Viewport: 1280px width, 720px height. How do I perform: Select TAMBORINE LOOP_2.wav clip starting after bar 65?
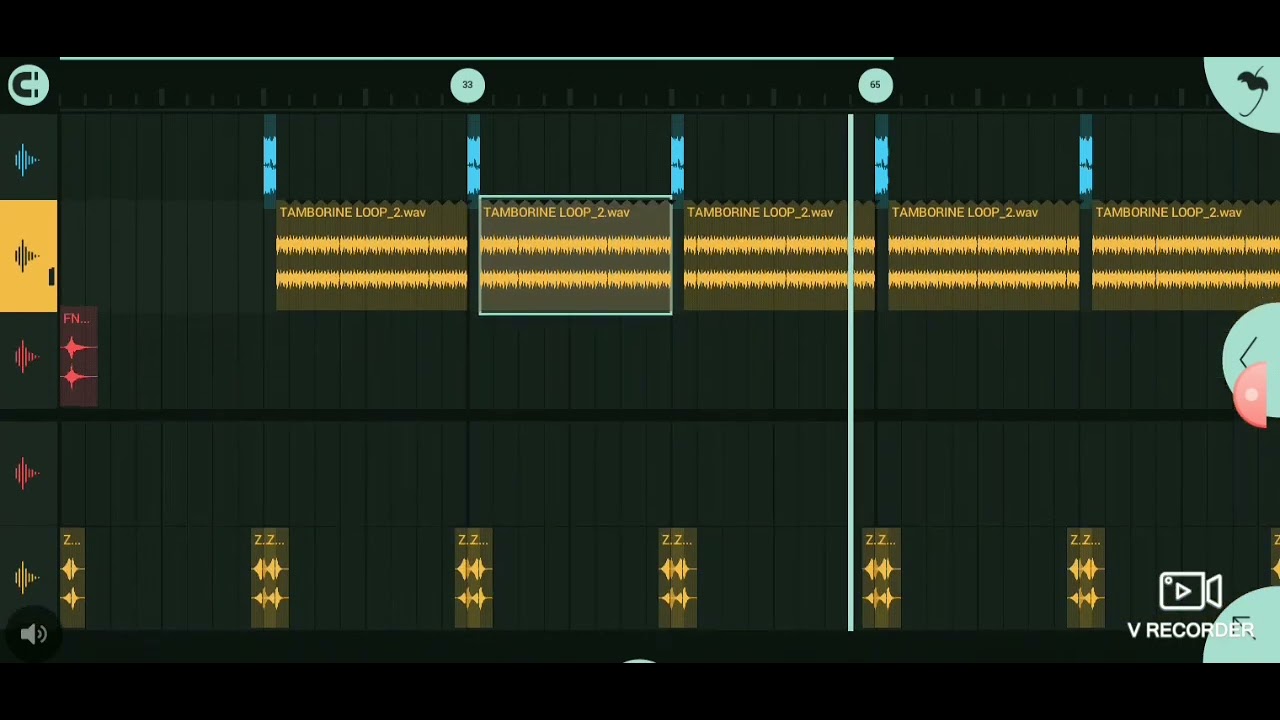click(983, 255)
